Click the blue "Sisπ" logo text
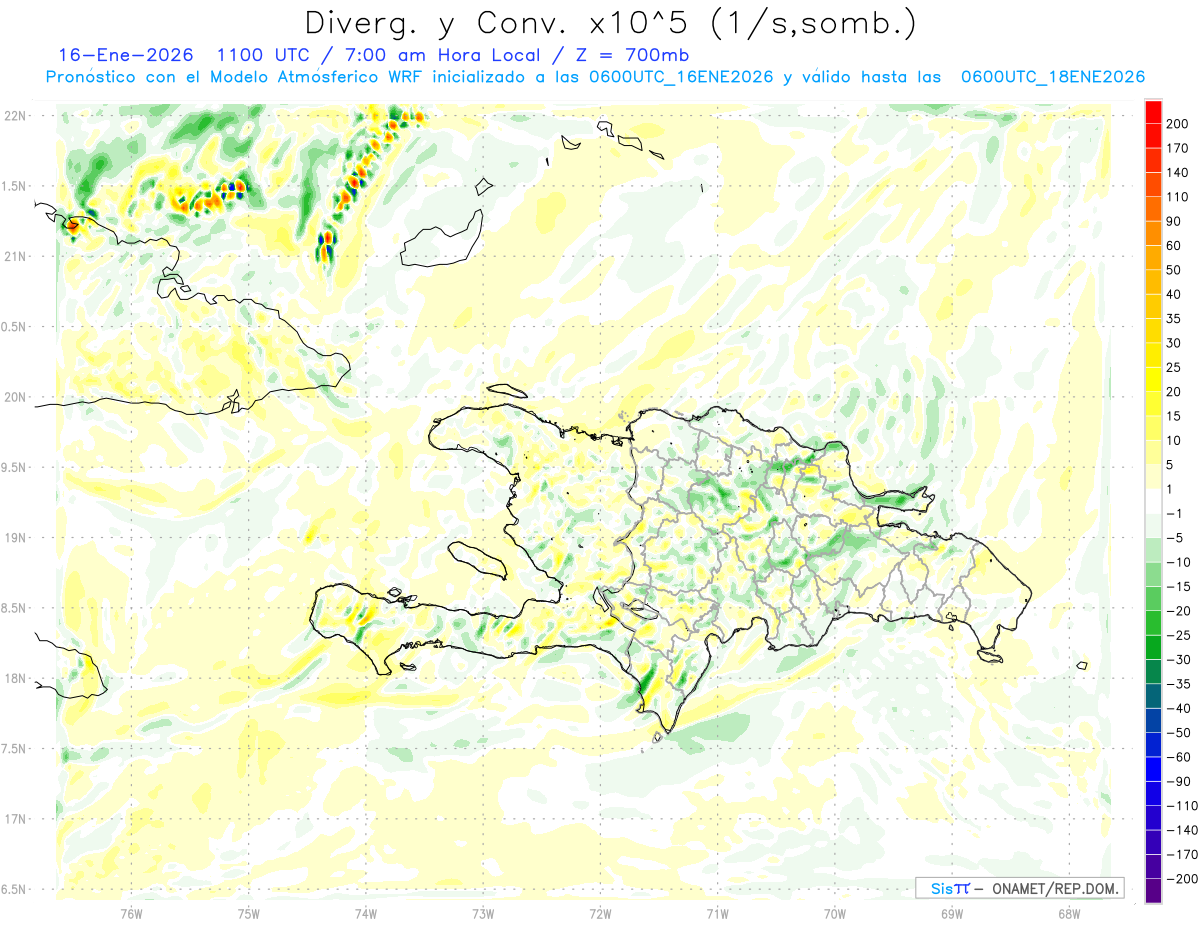The width and height of the screenshot is (1200, 927). (x=950, y=888)
